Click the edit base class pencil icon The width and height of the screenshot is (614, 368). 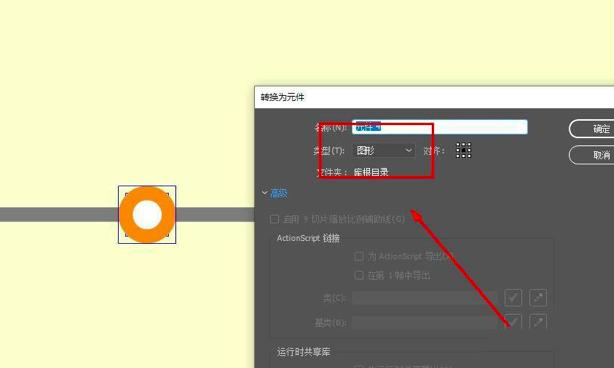click(538, 322)
